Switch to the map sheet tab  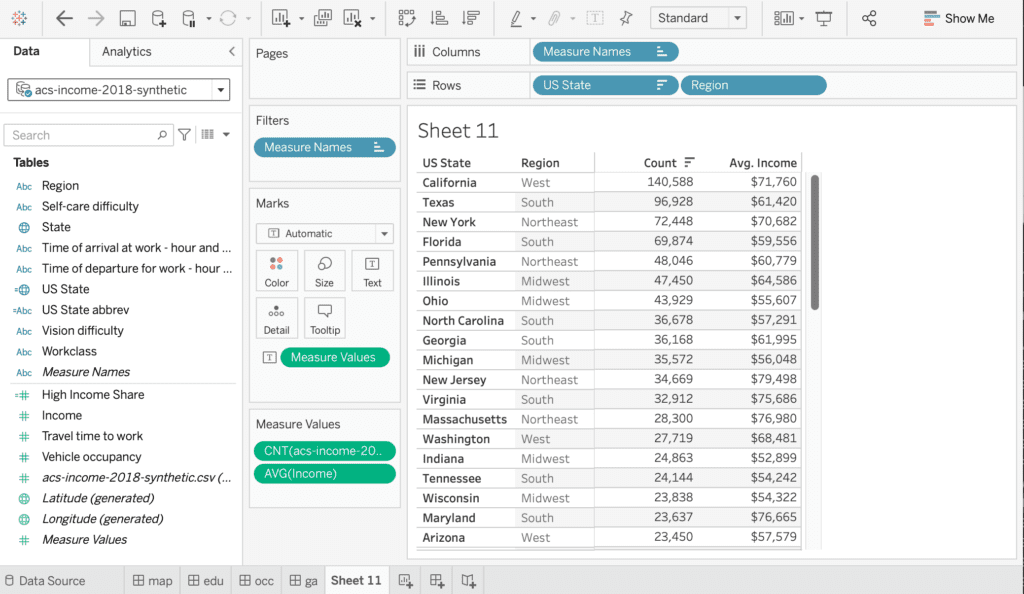(152, 580)
